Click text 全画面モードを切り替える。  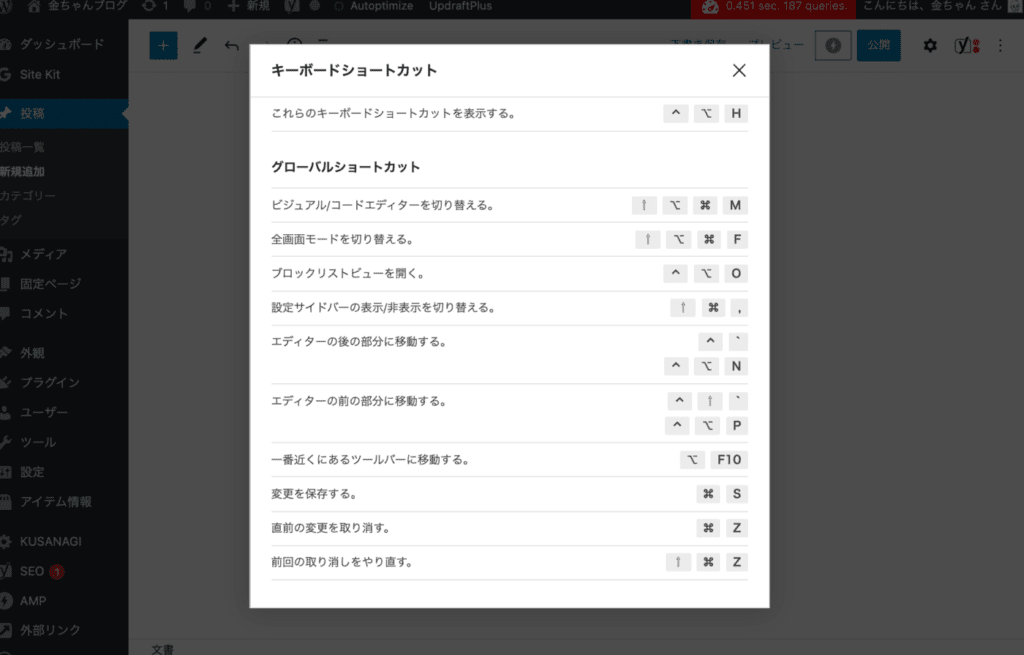[x=343, y=240]
